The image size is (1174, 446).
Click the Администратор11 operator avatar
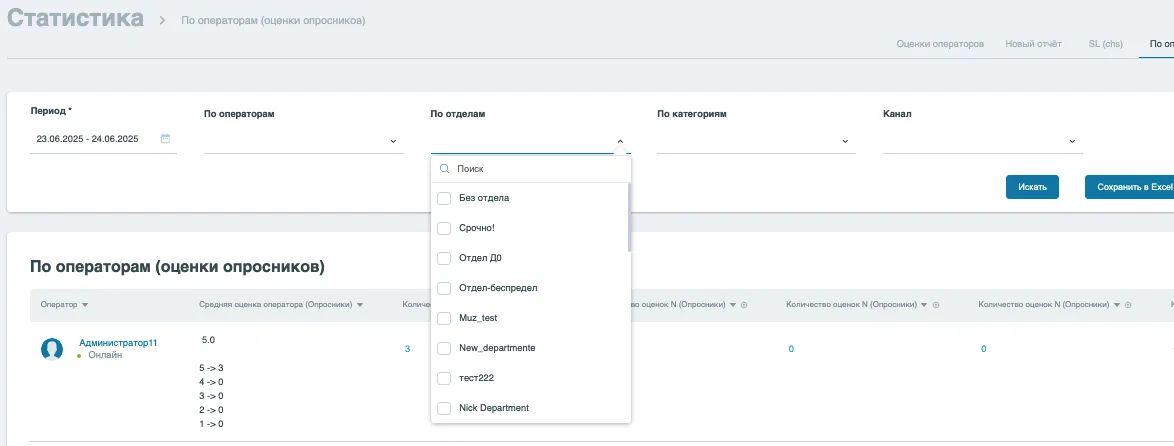tap(52, 349)
